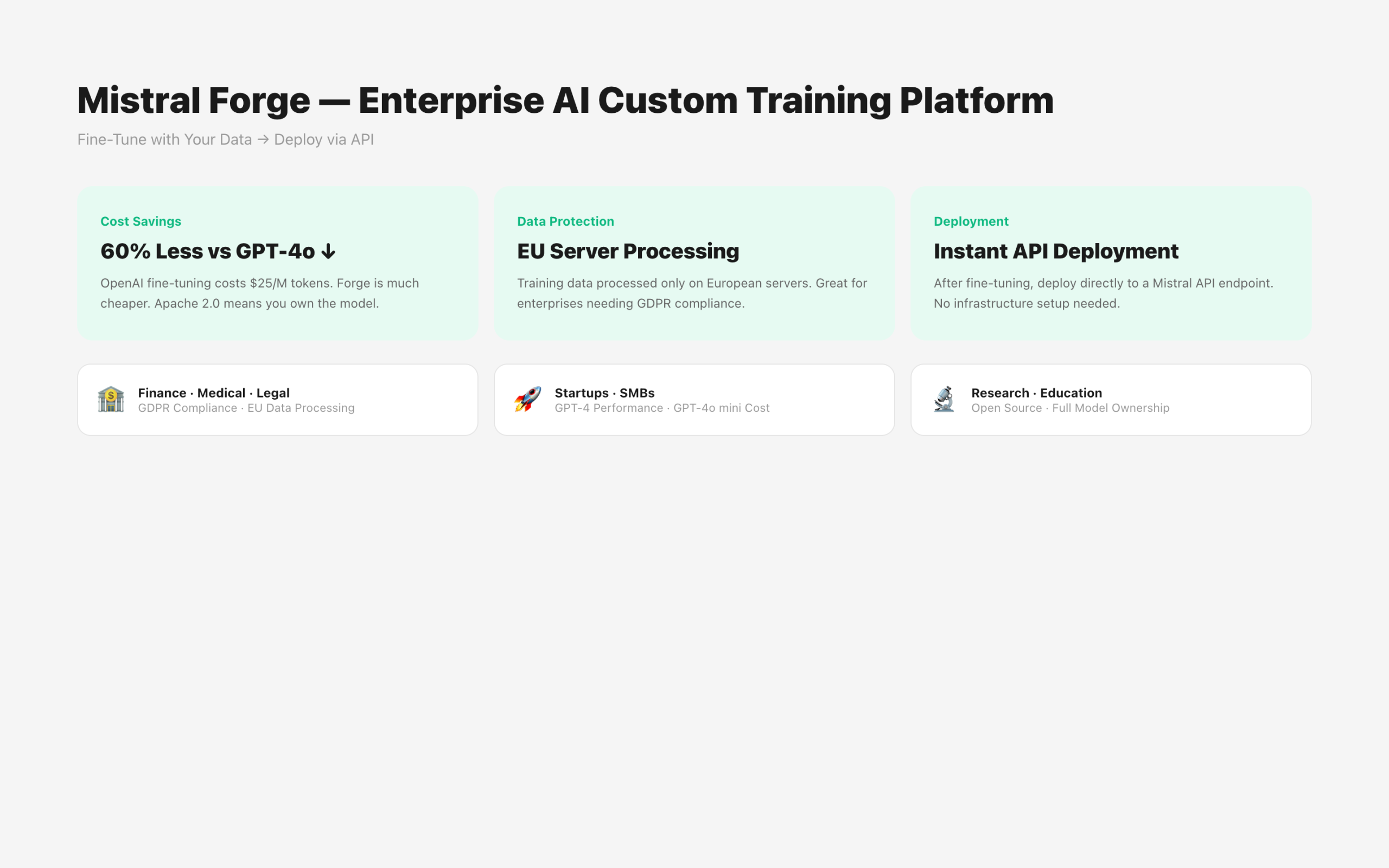Click GDPR Compliance · EU Data Processing text
Screen dimensions: 1389x868
246,408
